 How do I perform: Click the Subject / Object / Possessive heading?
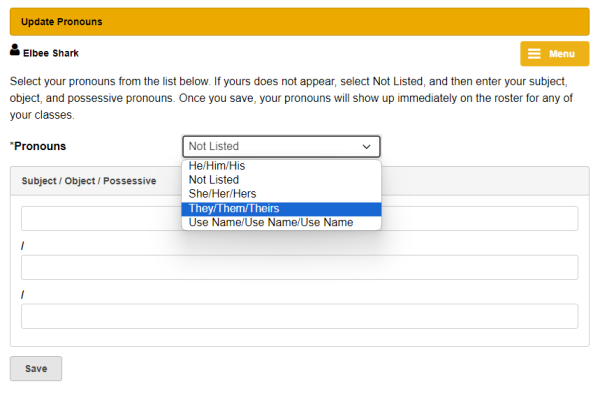tap(89, 181)
